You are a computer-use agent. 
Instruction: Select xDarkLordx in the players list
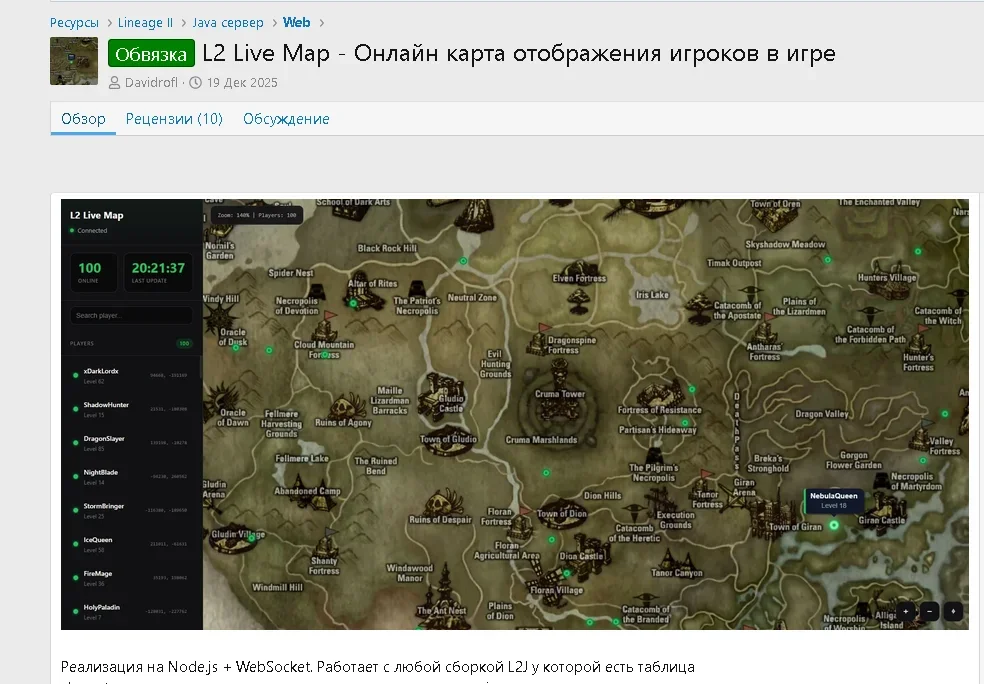pyautogui.click(x=131, y=375)
